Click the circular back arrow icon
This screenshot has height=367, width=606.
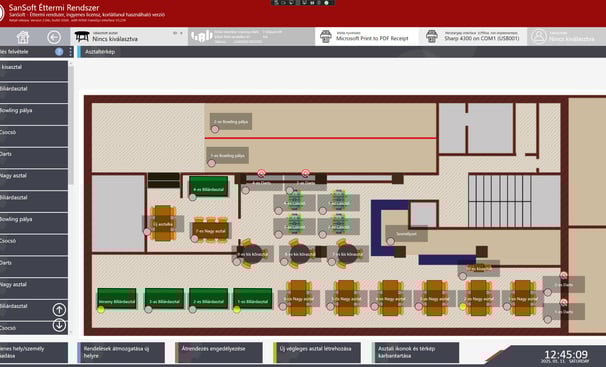click(54, 37)
